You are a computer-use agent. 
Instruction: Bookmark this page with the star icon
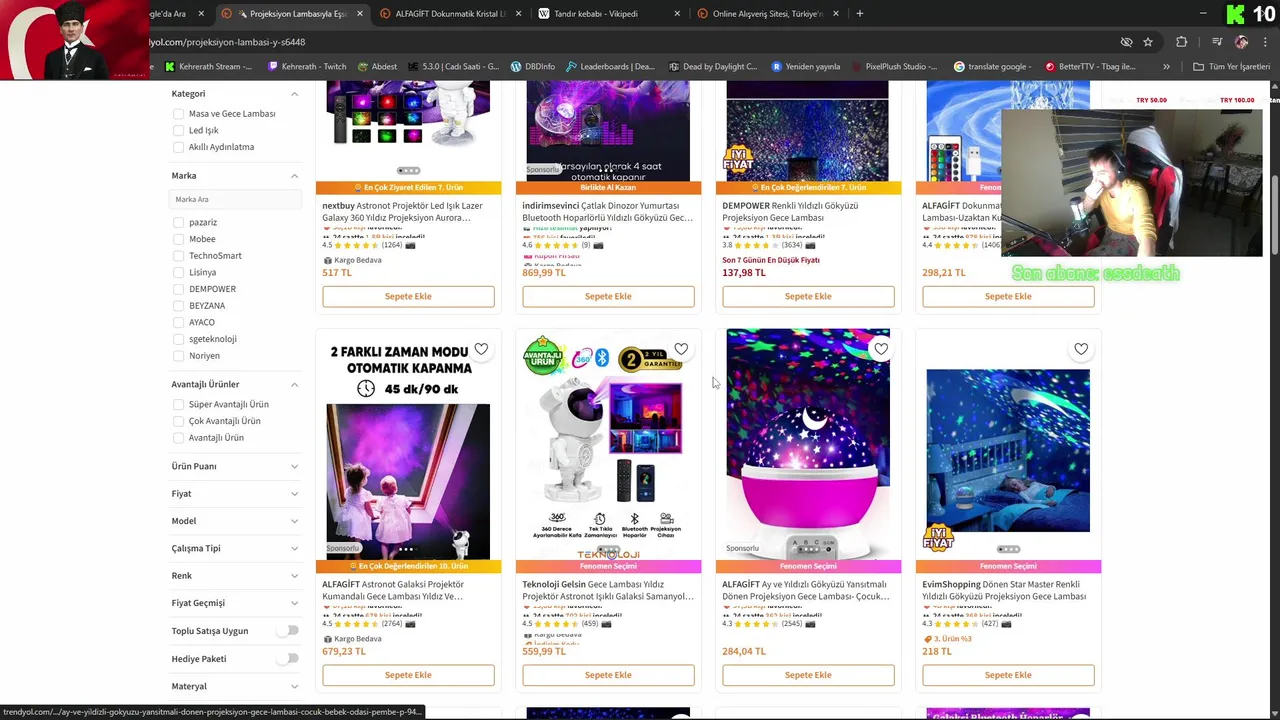(1148, 42)
